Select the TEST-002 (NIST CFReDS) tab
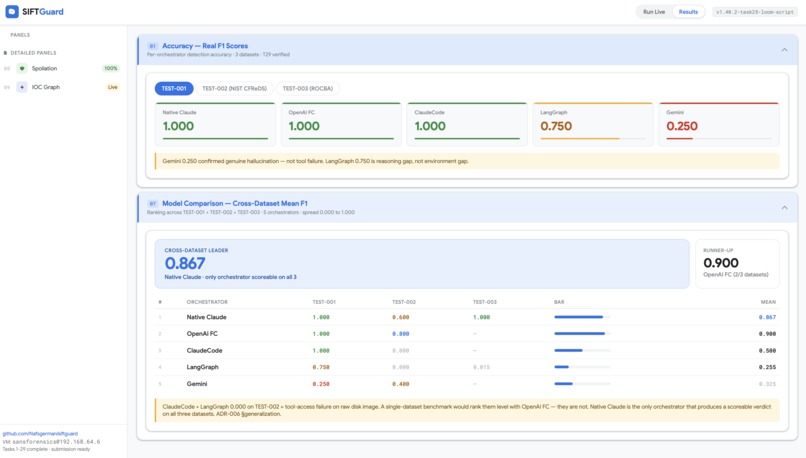The width and height of the screenshot is (806, 458). point(234,88)
